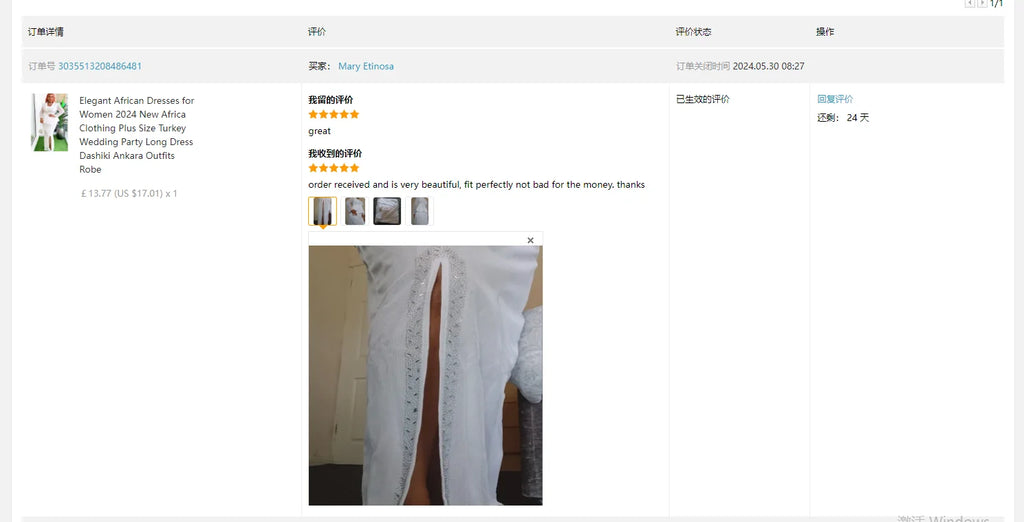This screenshot has width=1024, height=522.
Task: Click the 评价状态 column header
Action: pyautogui.click(x=694, y=32)
